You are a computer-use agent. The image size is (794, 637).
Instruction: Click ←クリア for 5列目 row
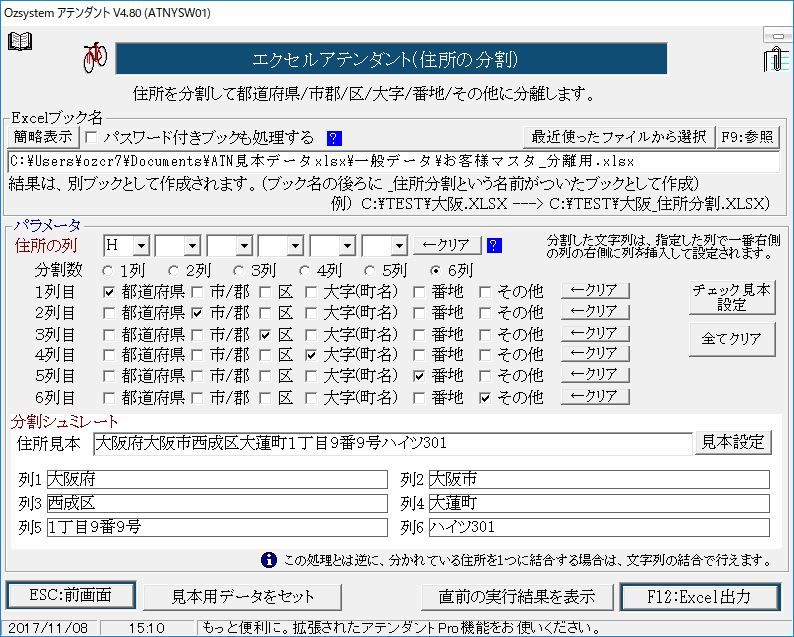coord(595,374)
